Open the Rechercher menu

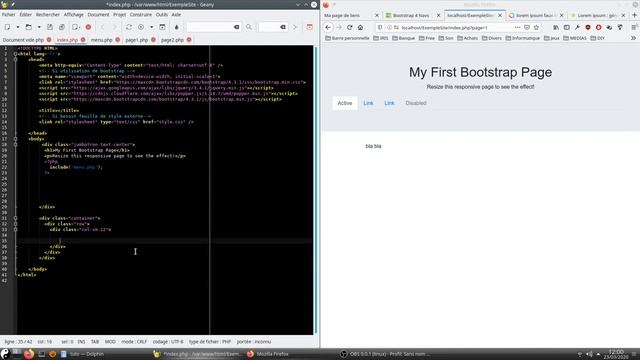[x=48, y=14]
